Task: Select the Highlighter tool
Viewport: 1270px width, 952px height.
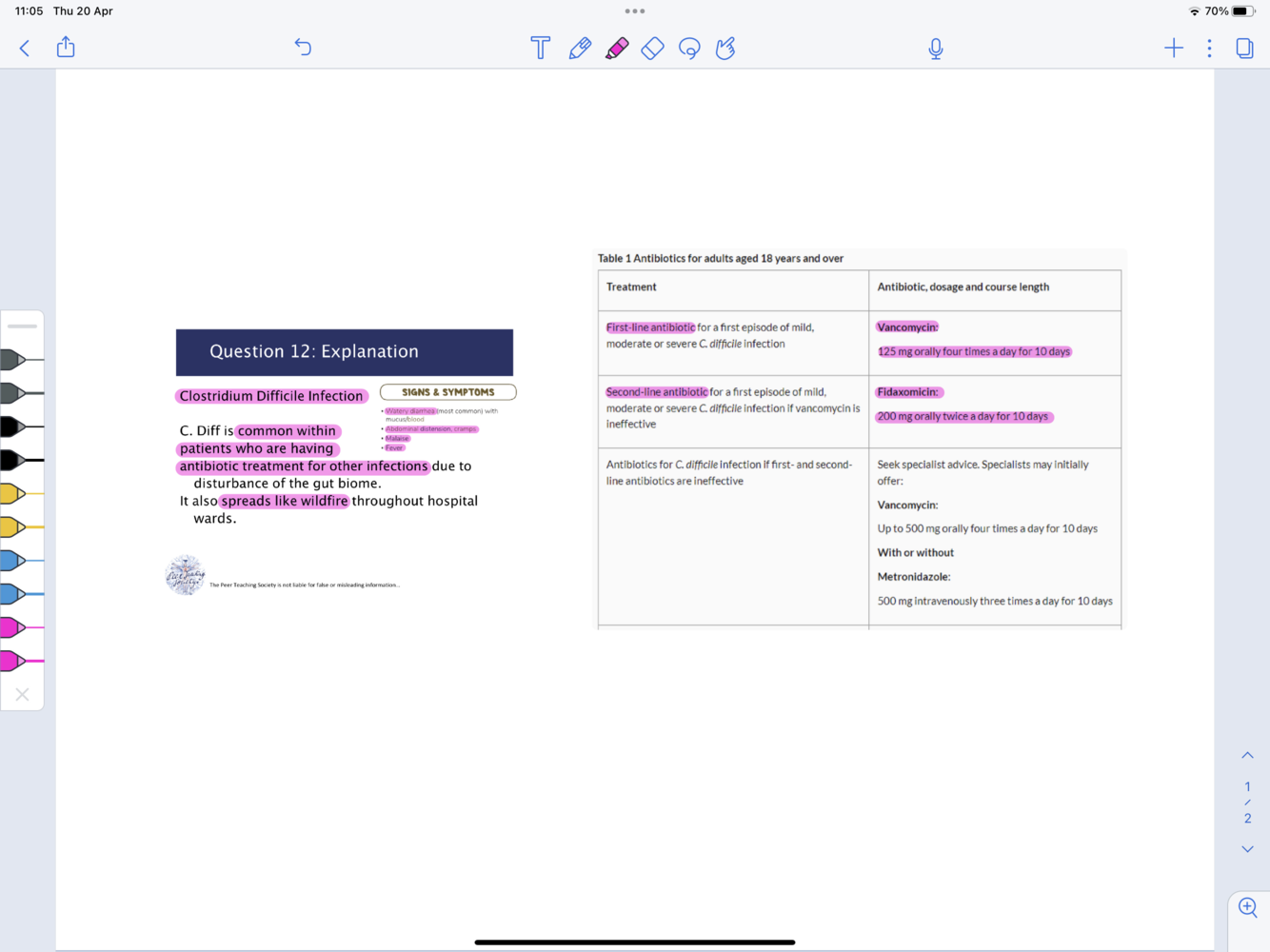Action: click(617, 48)
